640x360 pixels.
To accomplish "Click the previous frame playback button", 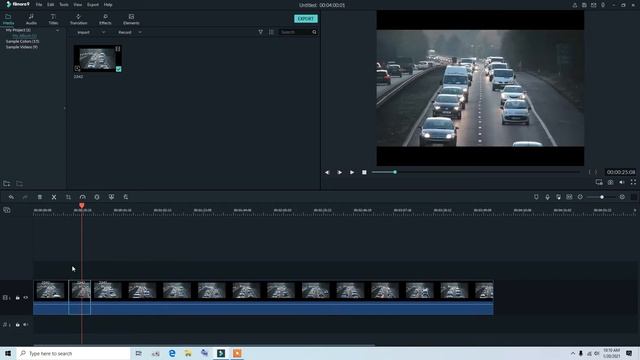I will (327, 172).
